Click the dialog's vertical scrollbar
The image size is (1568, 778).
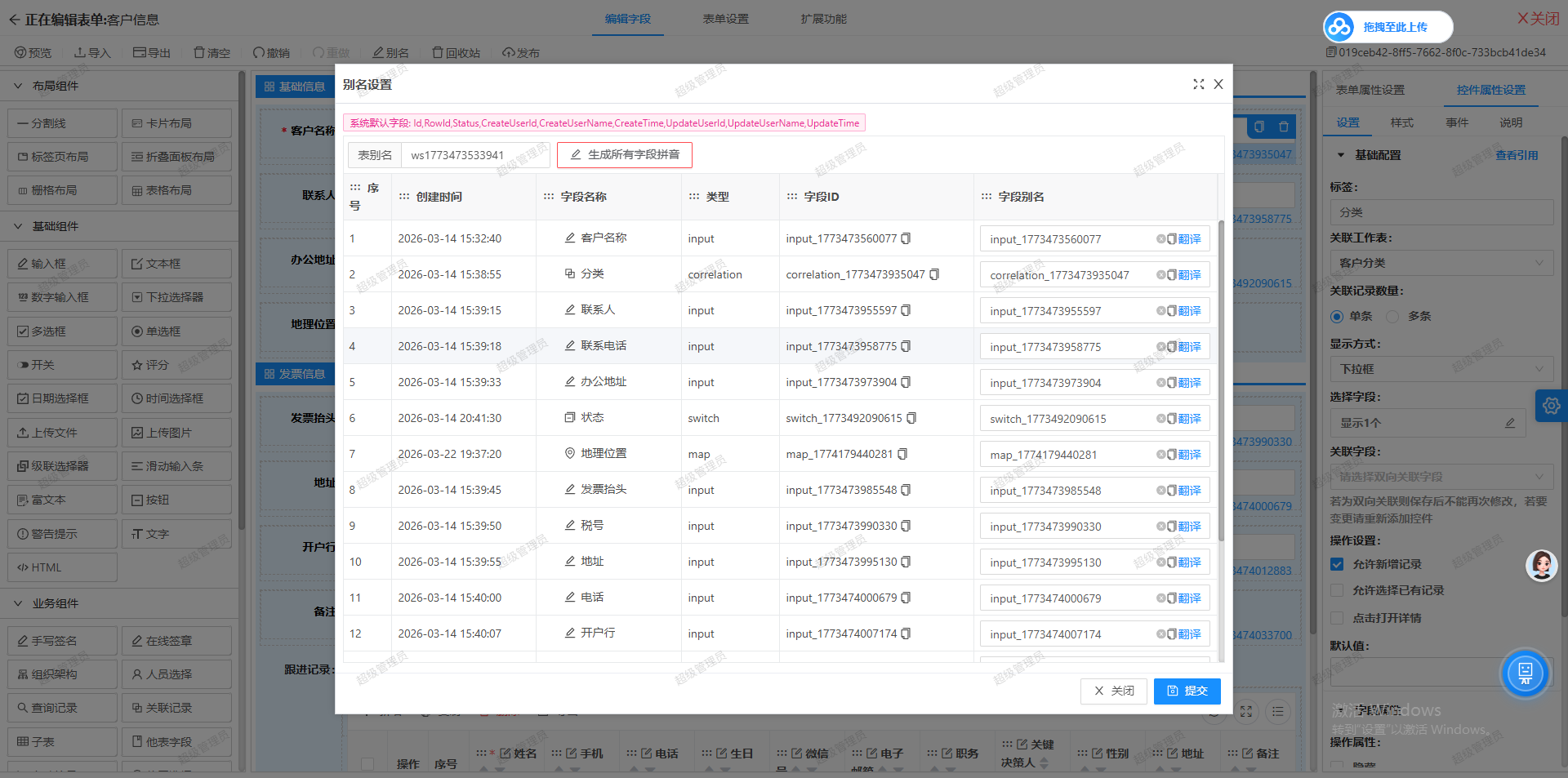(x=1221, y=380)
